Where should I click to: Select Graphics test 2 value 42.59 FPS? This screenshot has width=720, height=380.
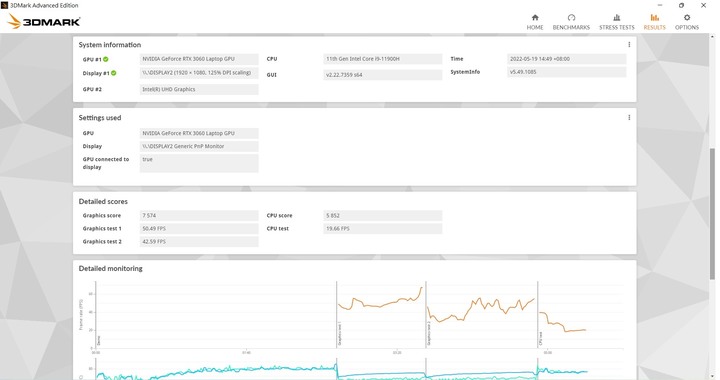pos(199,241)
